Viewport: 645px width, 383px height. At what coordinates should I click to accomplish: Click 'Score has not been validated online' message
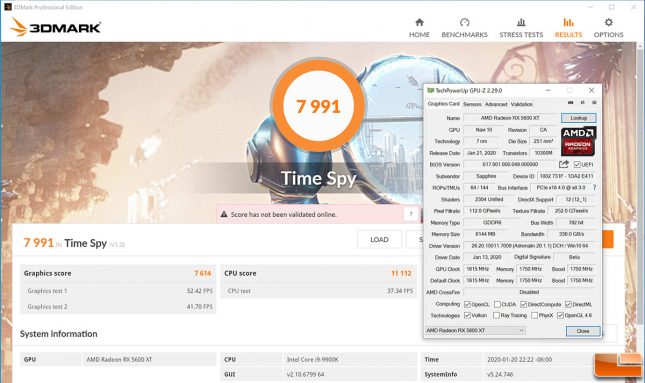pyautogui.click(x=283, y=214)
